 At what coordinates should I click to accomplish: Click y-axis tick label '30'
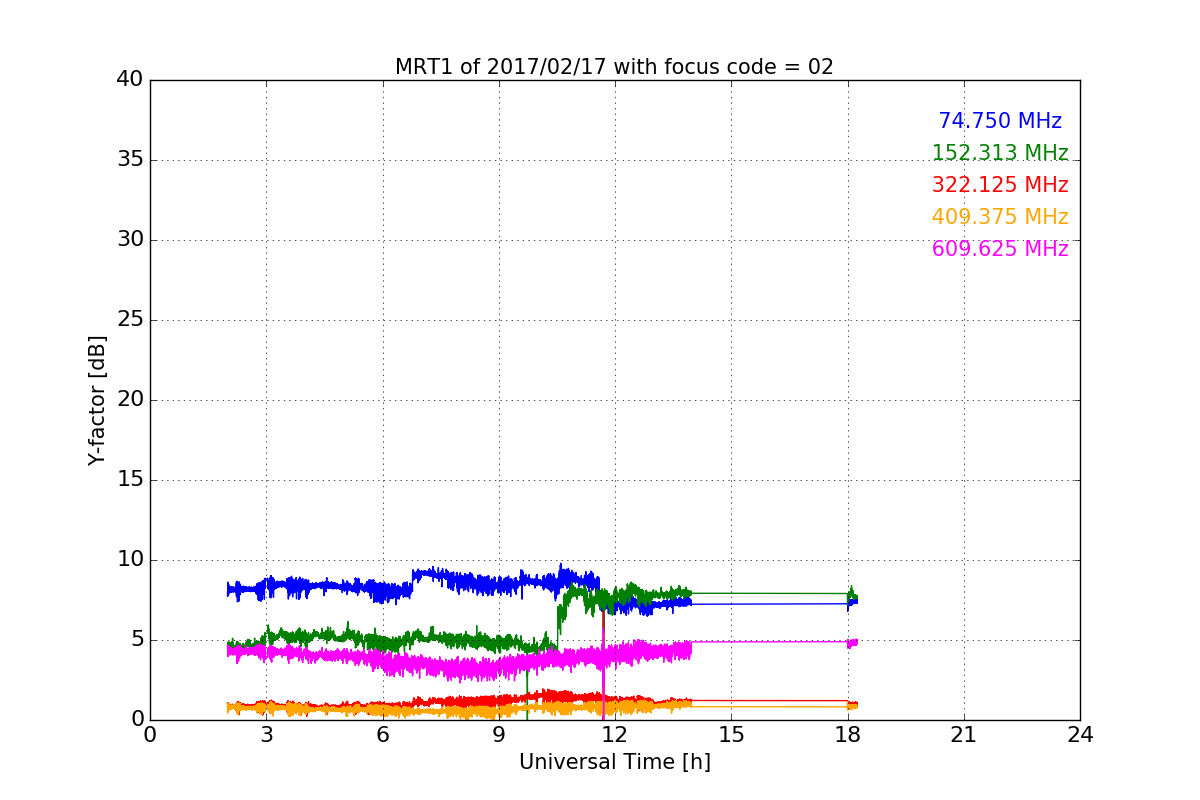click(130, 240)
